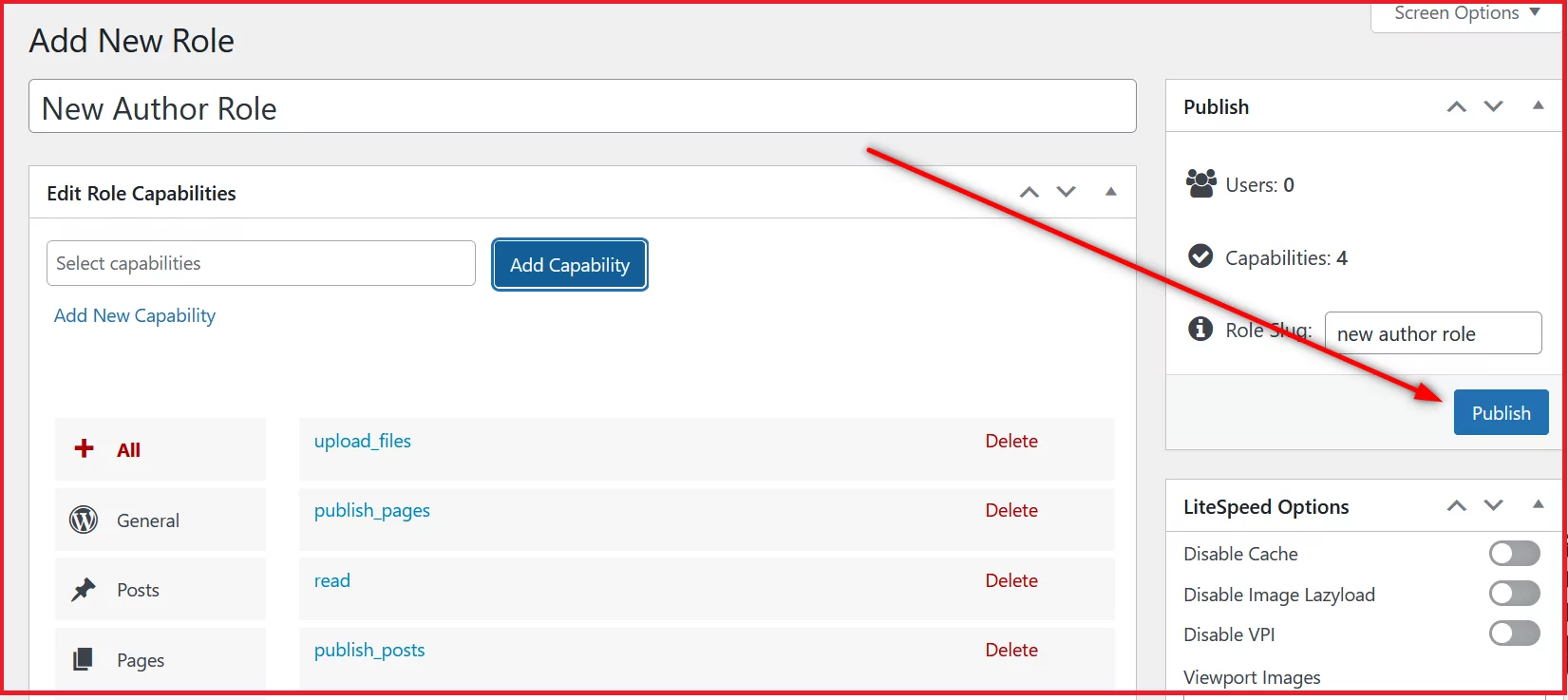Click the Capabilities checkmark icon
Image resolution: width=1568 pixels, height=700 pixels.
pyautogui.click(x=1200, y=256)
